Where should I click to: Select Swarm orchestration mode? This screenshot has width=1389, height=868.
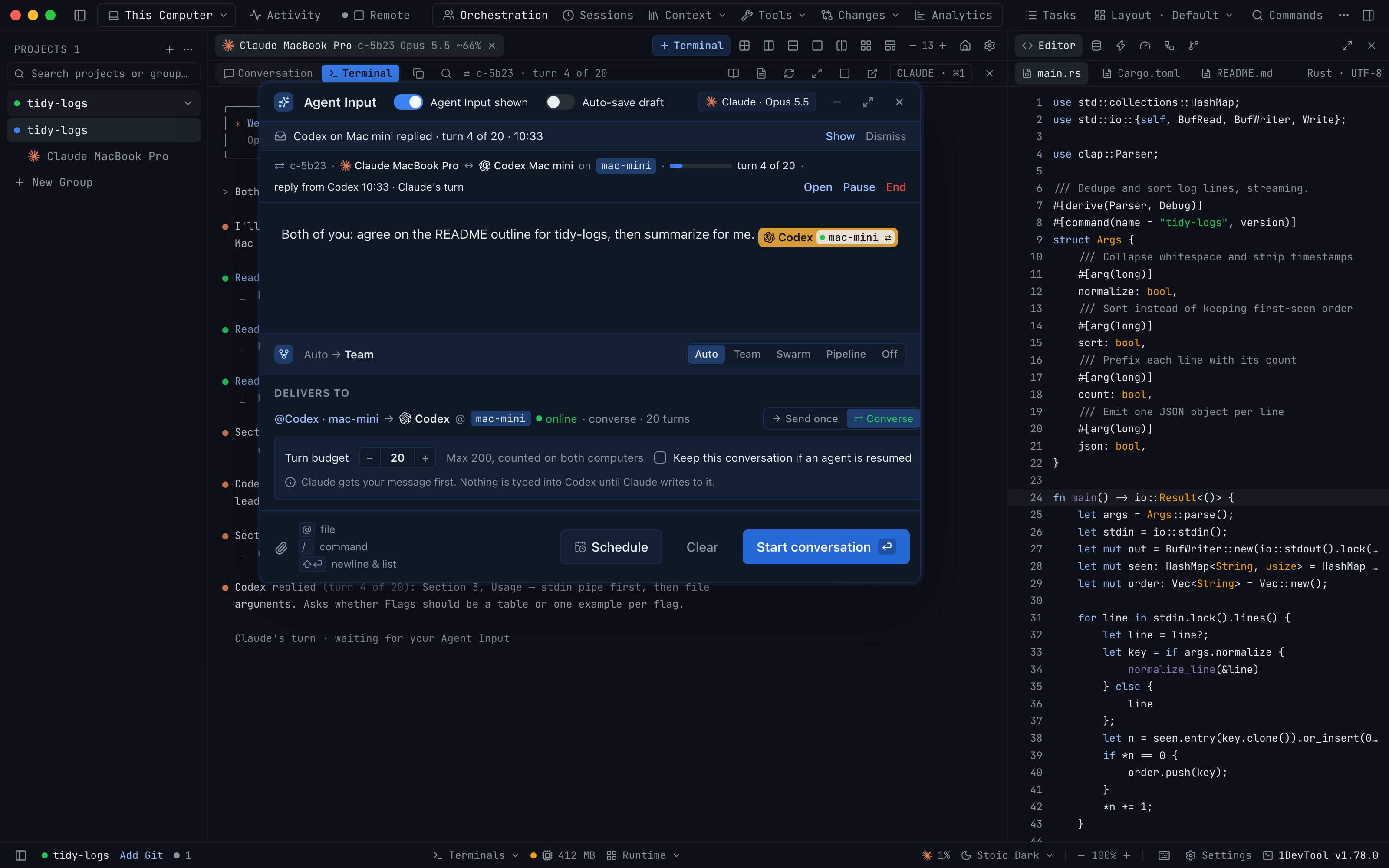click(x=793, y=354)
